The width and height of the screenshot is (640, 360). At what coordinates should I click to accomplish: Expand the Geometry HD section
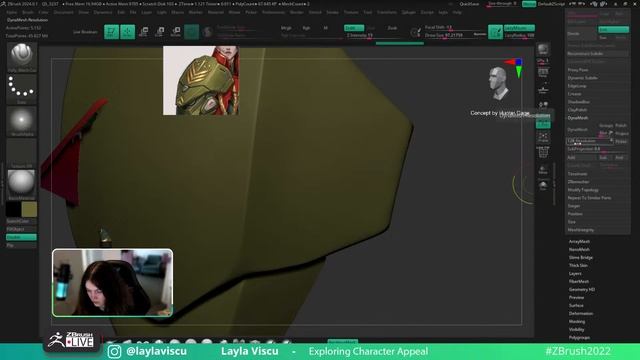click(582, 289)
